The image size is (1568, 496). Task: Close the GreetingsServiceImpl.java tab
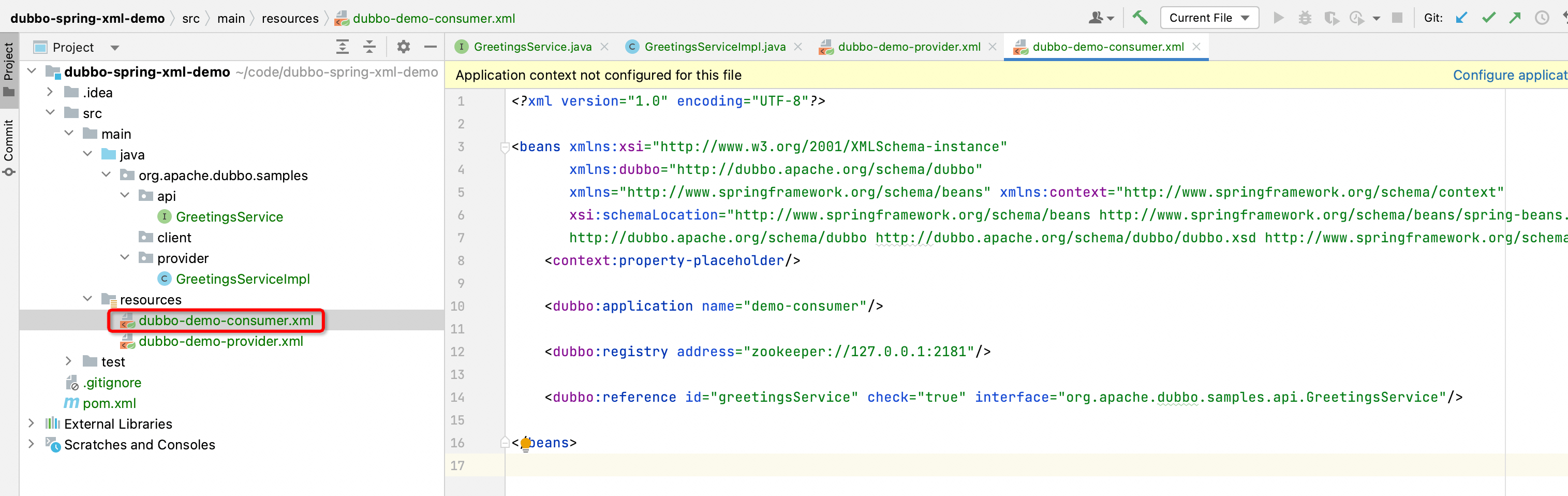pyautogui.click(x=798, y=47)
